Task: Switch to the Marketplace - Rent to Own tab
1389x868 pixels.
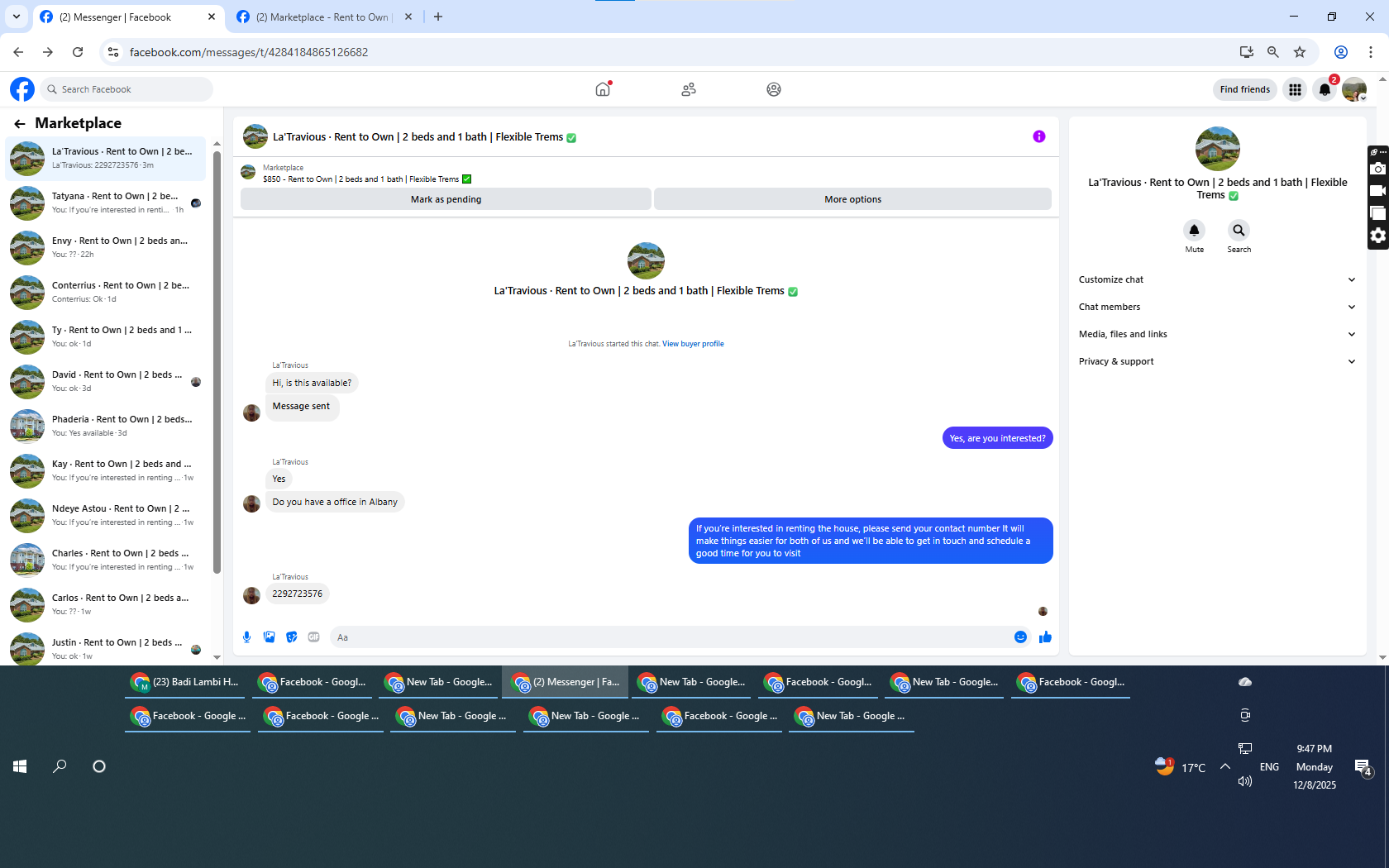Action: (324, 17)
